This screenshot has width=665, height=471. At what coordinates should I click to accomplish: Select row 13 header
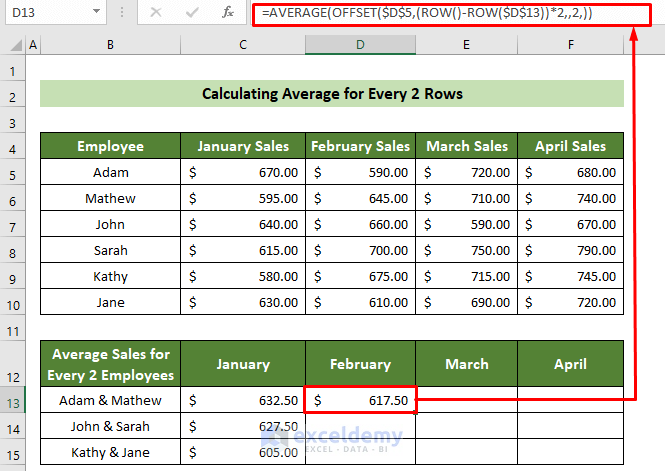[13, 401]
